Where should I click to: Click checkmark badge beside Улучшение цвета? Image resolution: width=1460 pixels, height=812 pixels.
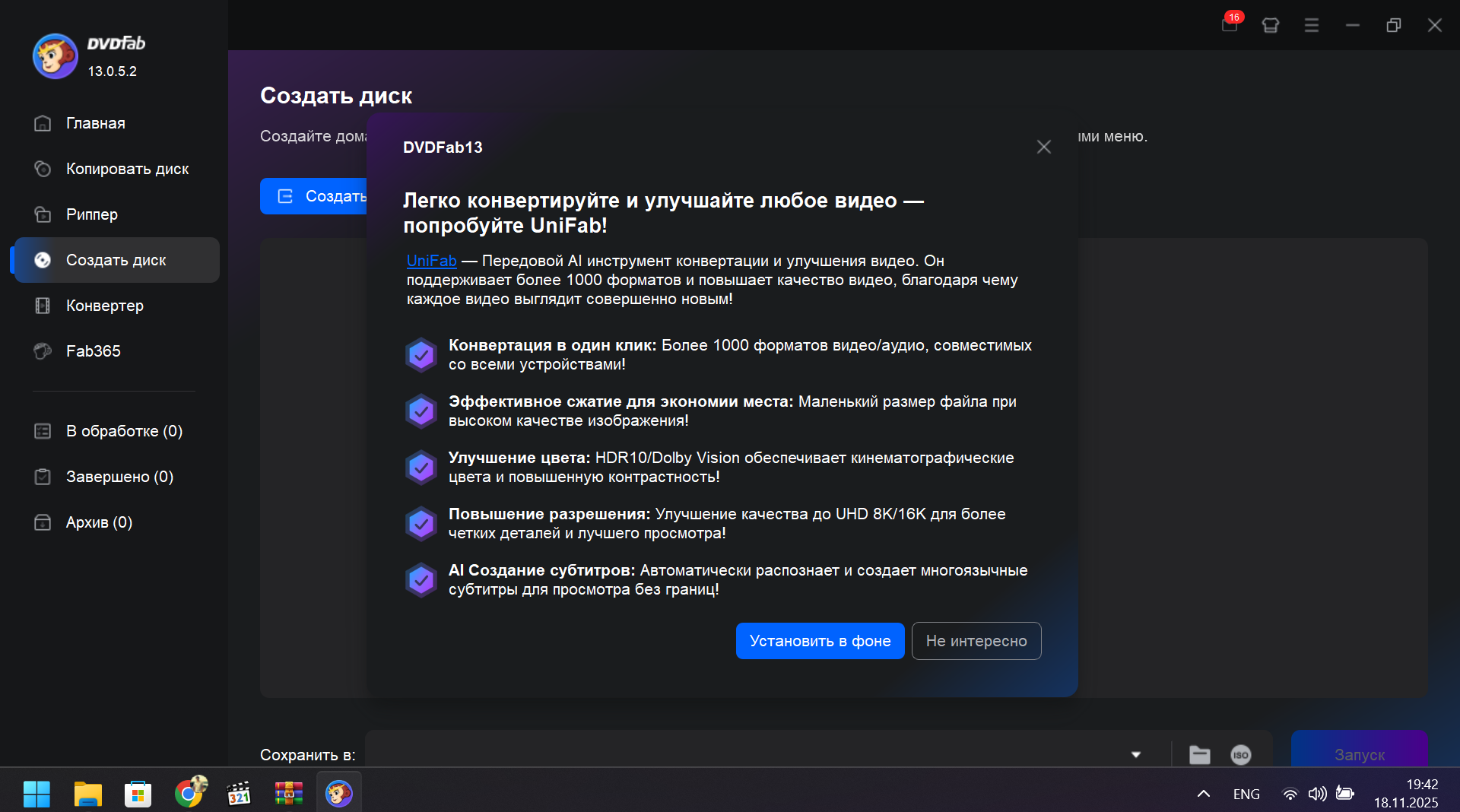421,467
